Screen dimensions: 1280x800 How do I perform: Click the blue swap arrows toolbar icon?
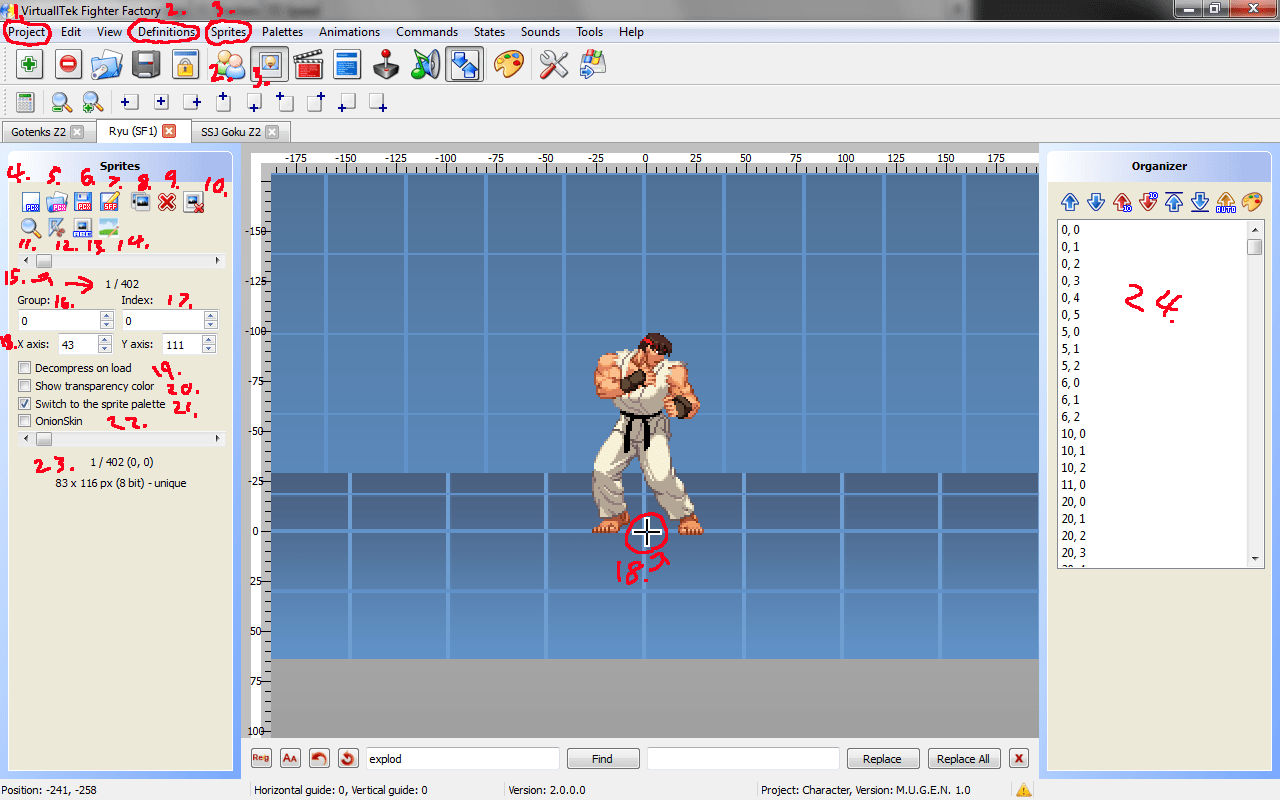click(465, 65)
